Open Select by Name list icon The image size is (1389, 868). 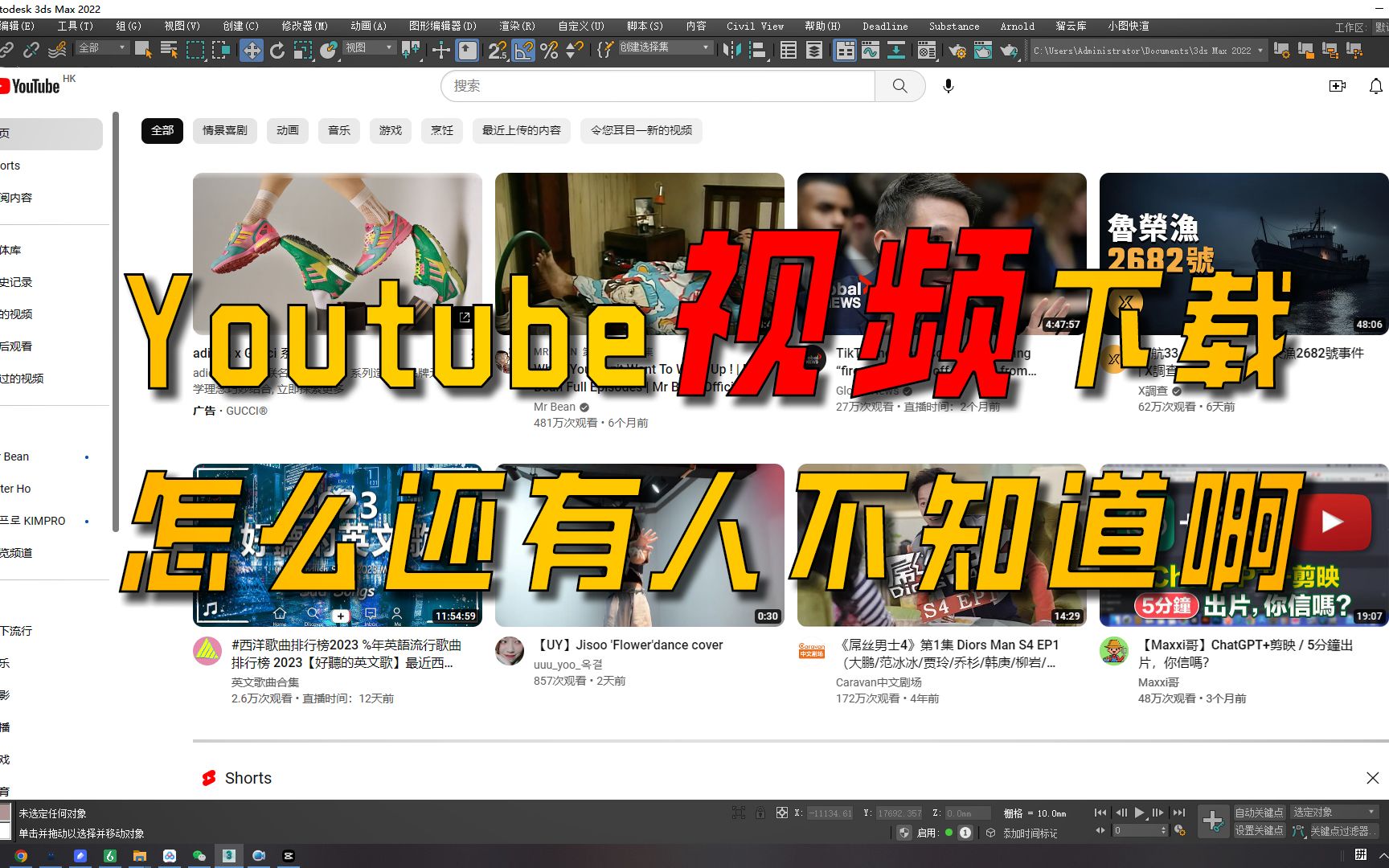[169, 50]
